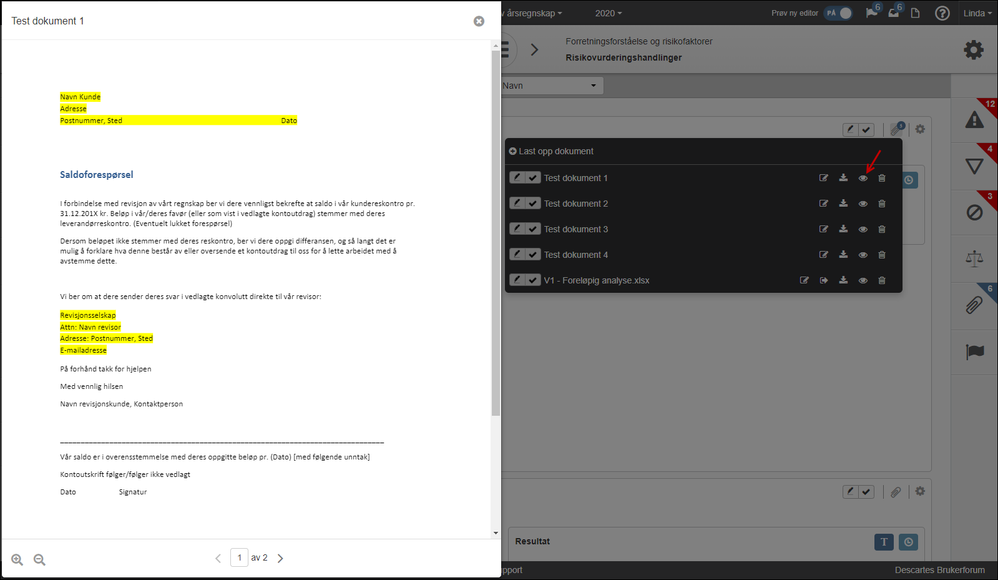Open the årsregnskap dropdown in top bar
The image size is (998, 580).
click(532, 13)
